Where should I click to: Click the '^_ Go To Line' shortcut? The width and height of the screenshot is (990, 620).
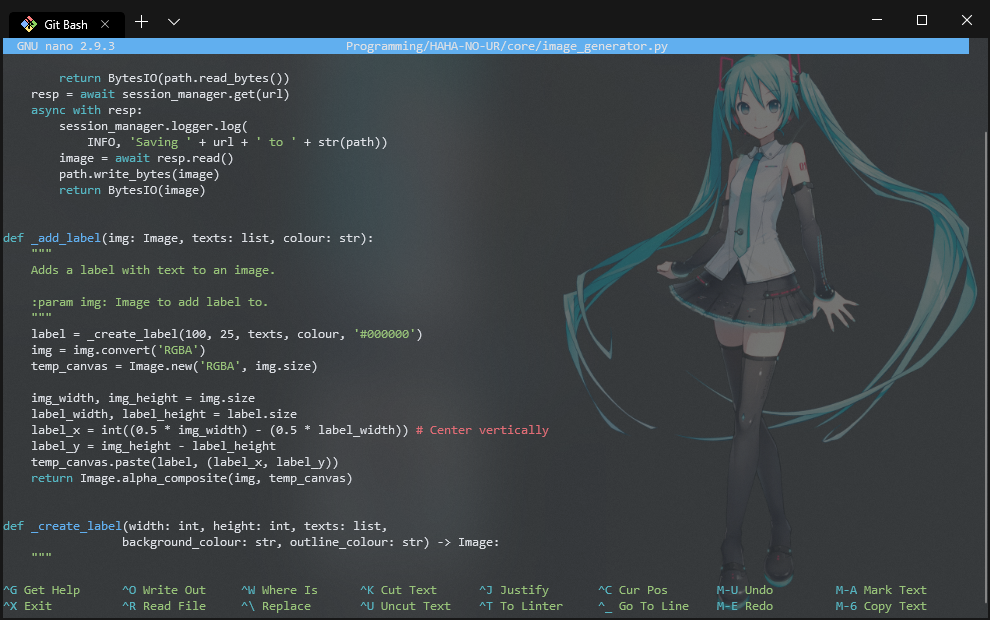pyautogui.click(x=643, y=606)
